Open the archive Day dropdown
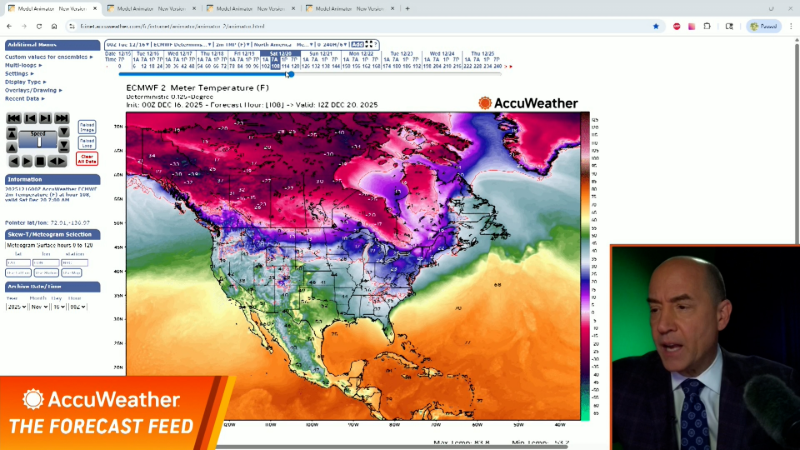The width and height of the screenshot is (800, 450). coord(59,307)
